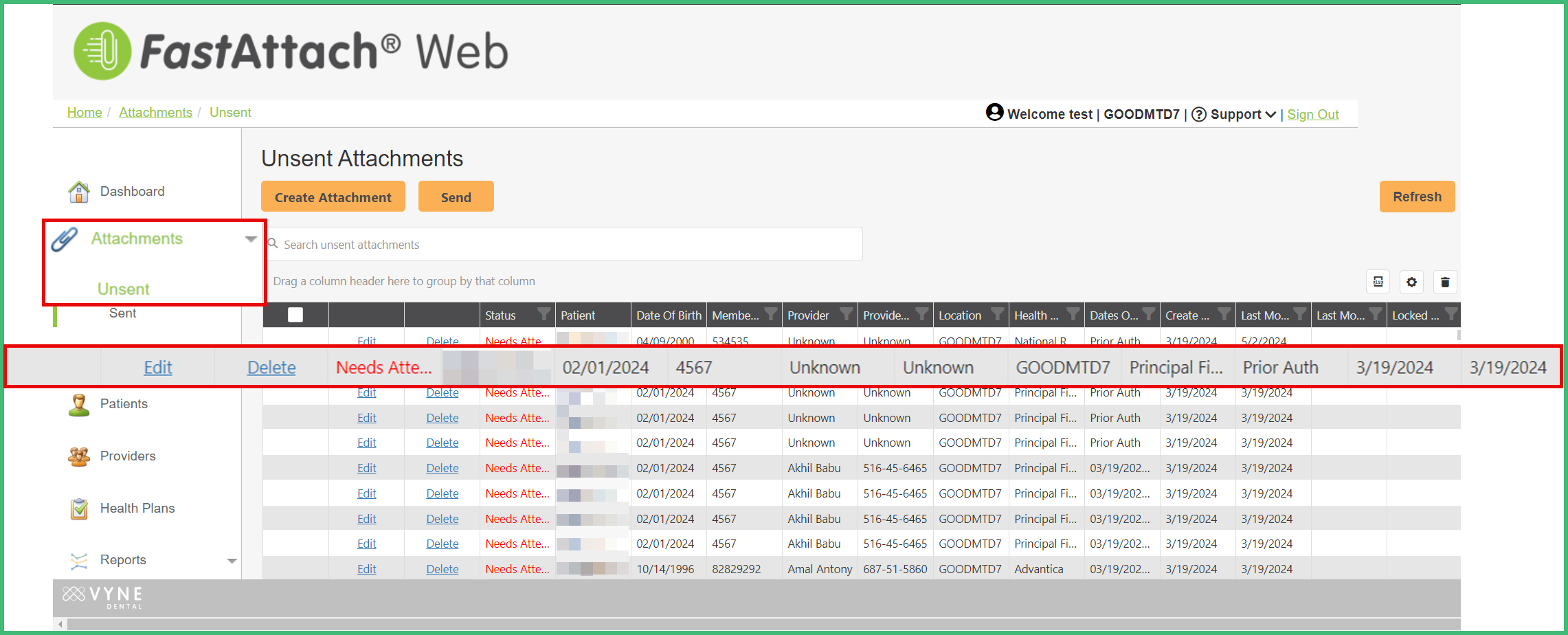Open Patients via its person icon
Image resolution: width=1568 pixels, height=635 pixels.
(78, 405)
